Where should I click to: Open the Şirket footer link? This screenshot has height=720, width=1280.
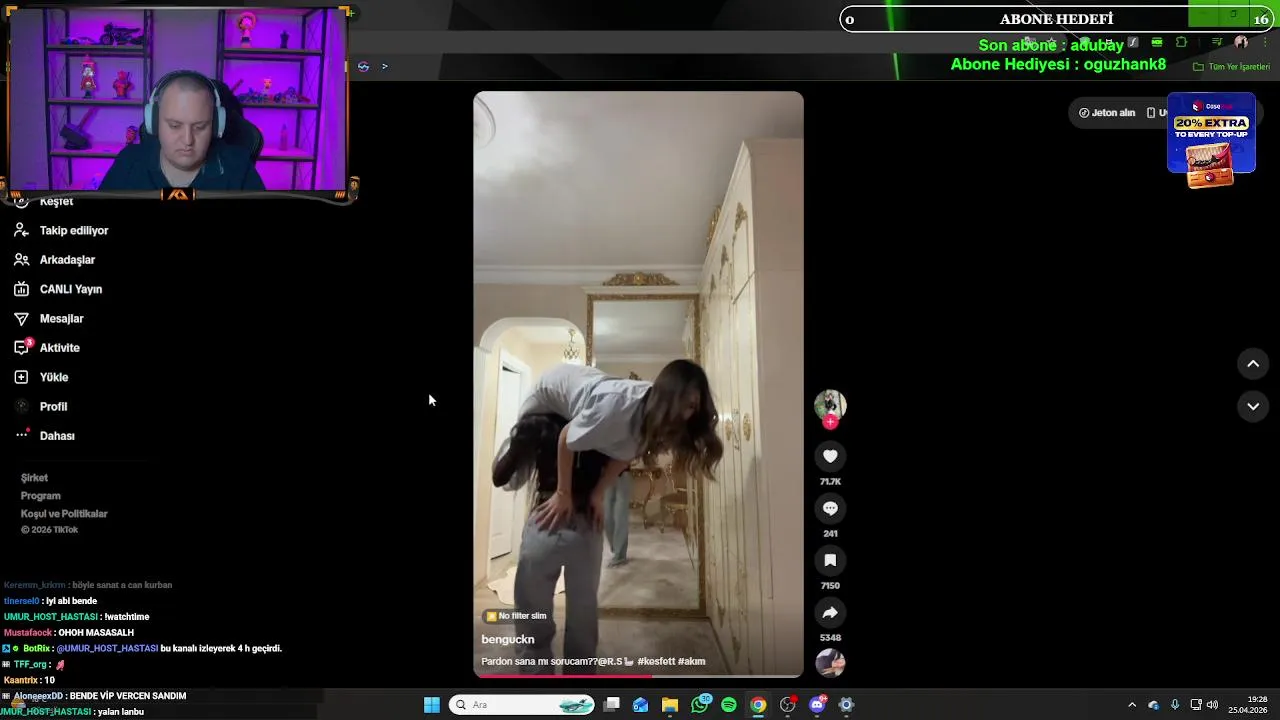point(34,478)
